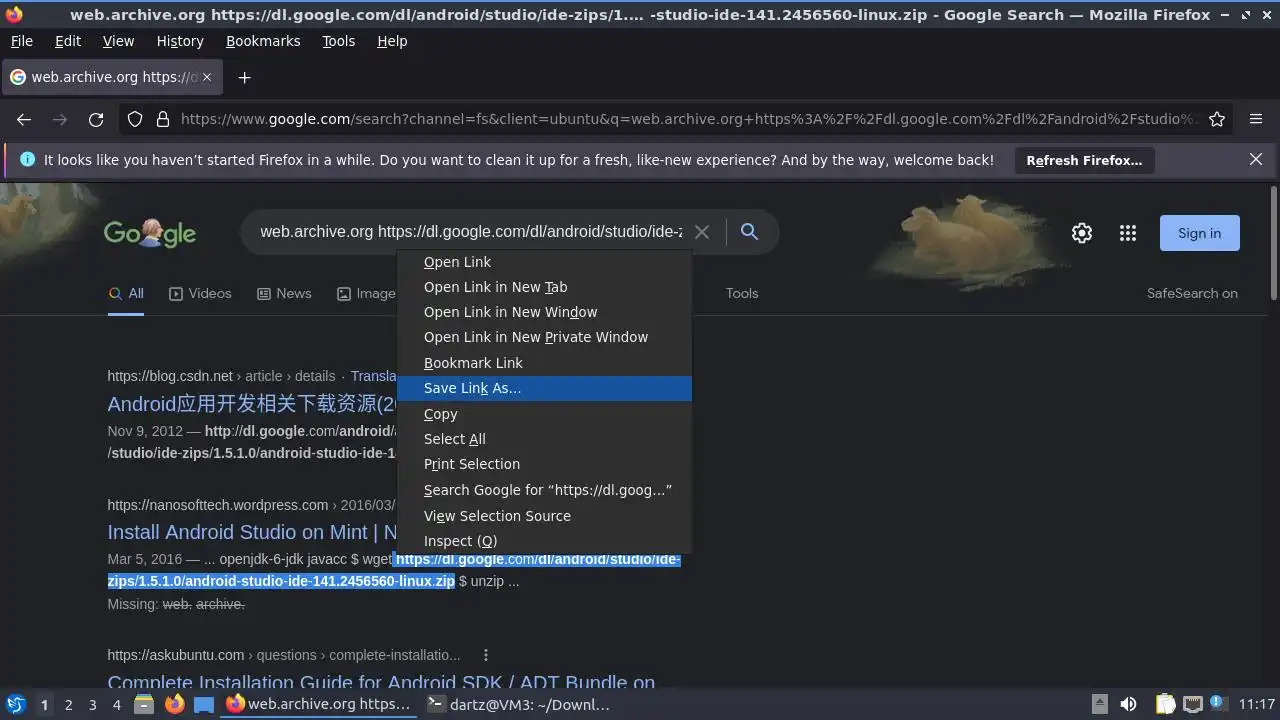The image size is (1280, 720).
Task: Open the tracking protection shield icon
Action: click(x=135, y=119)
